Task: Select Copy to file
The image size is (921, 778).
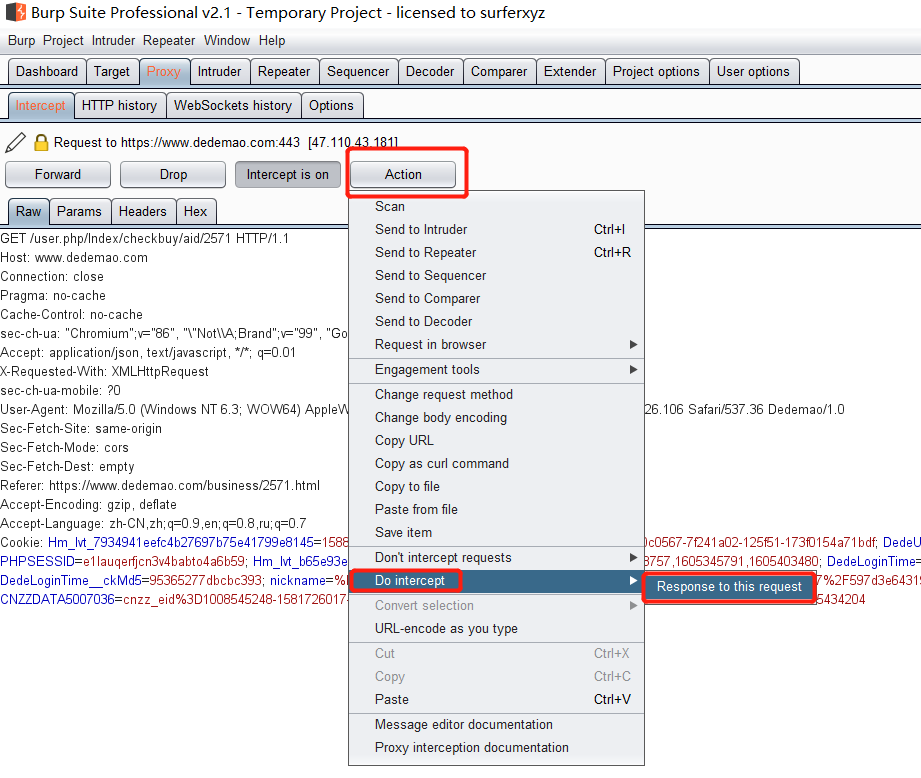Action: 496,487
